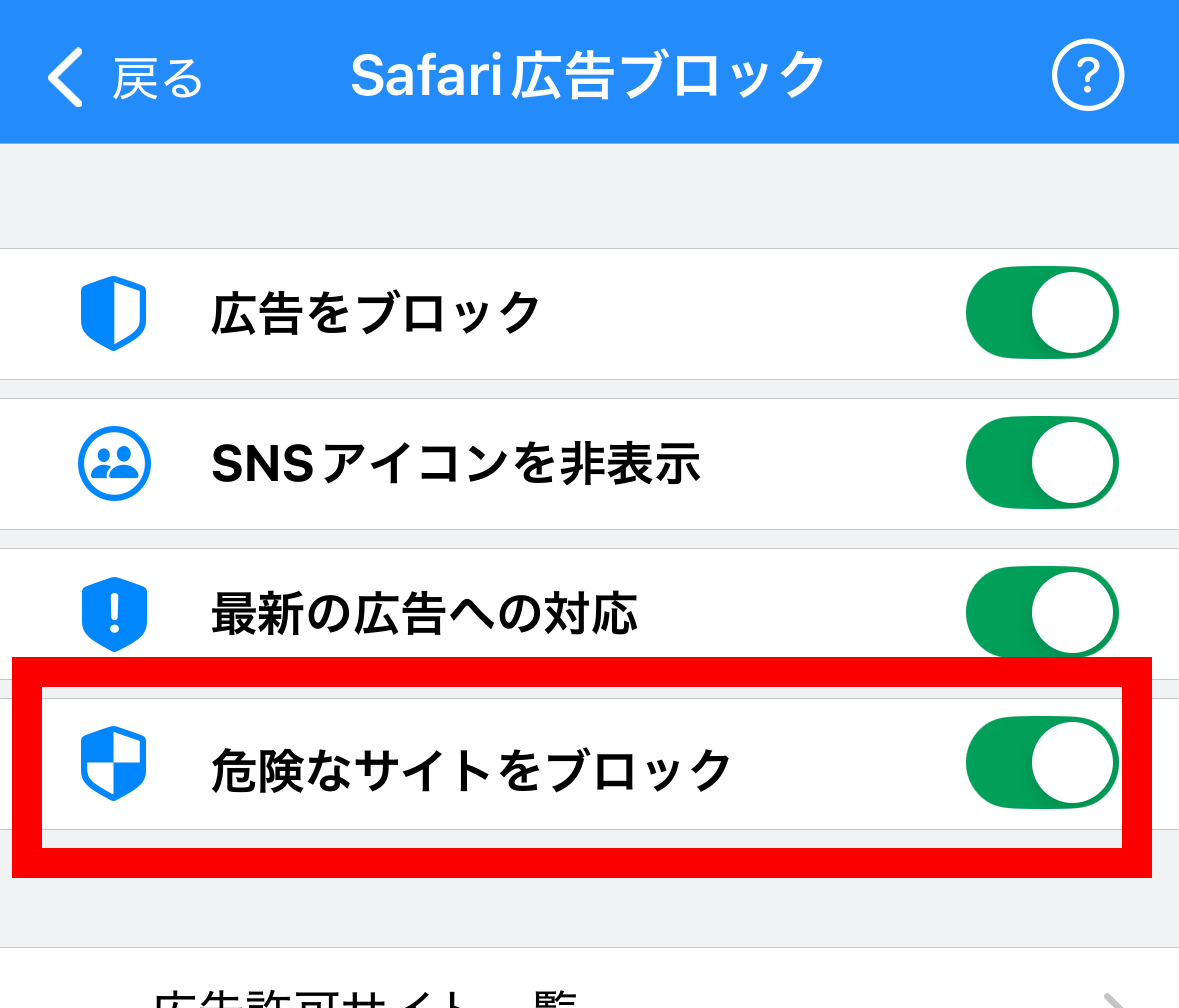Turn off the SNSアイコンを非表示 switch
The width and height of the screenshot is (1179, 1008).
coord(1041,463)
